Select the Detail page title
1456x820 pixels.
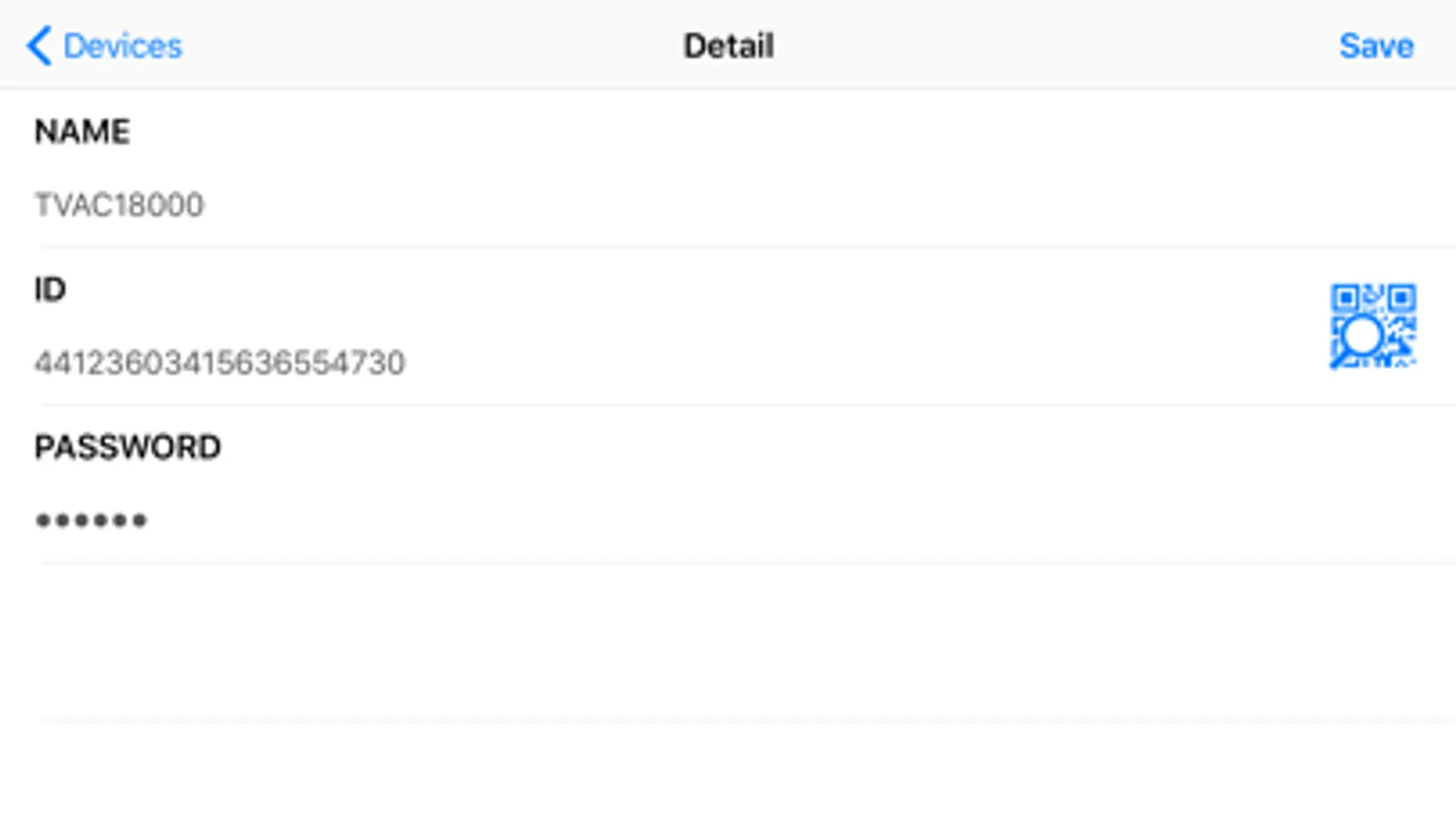click(x=728, y=46)
